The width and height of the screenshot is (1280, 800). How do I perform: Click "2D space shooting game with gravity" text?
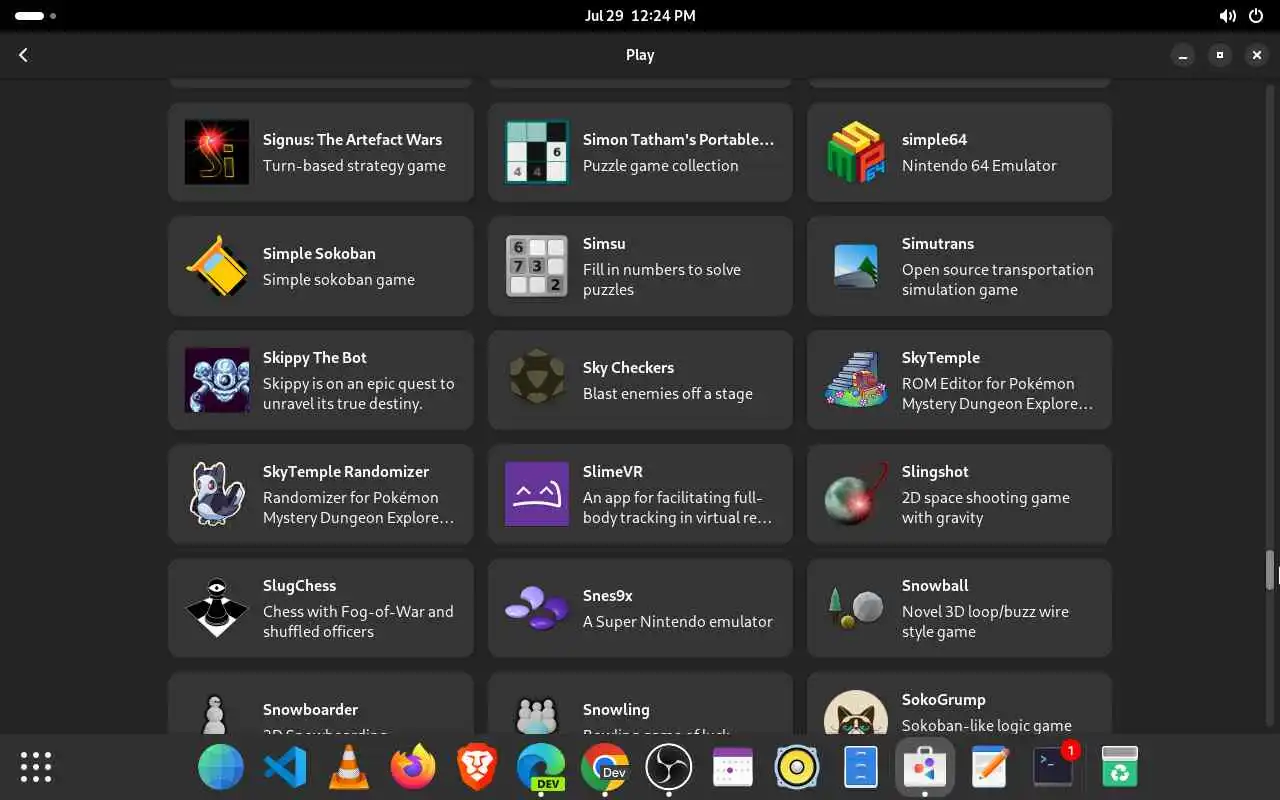[x=985, y=508]
